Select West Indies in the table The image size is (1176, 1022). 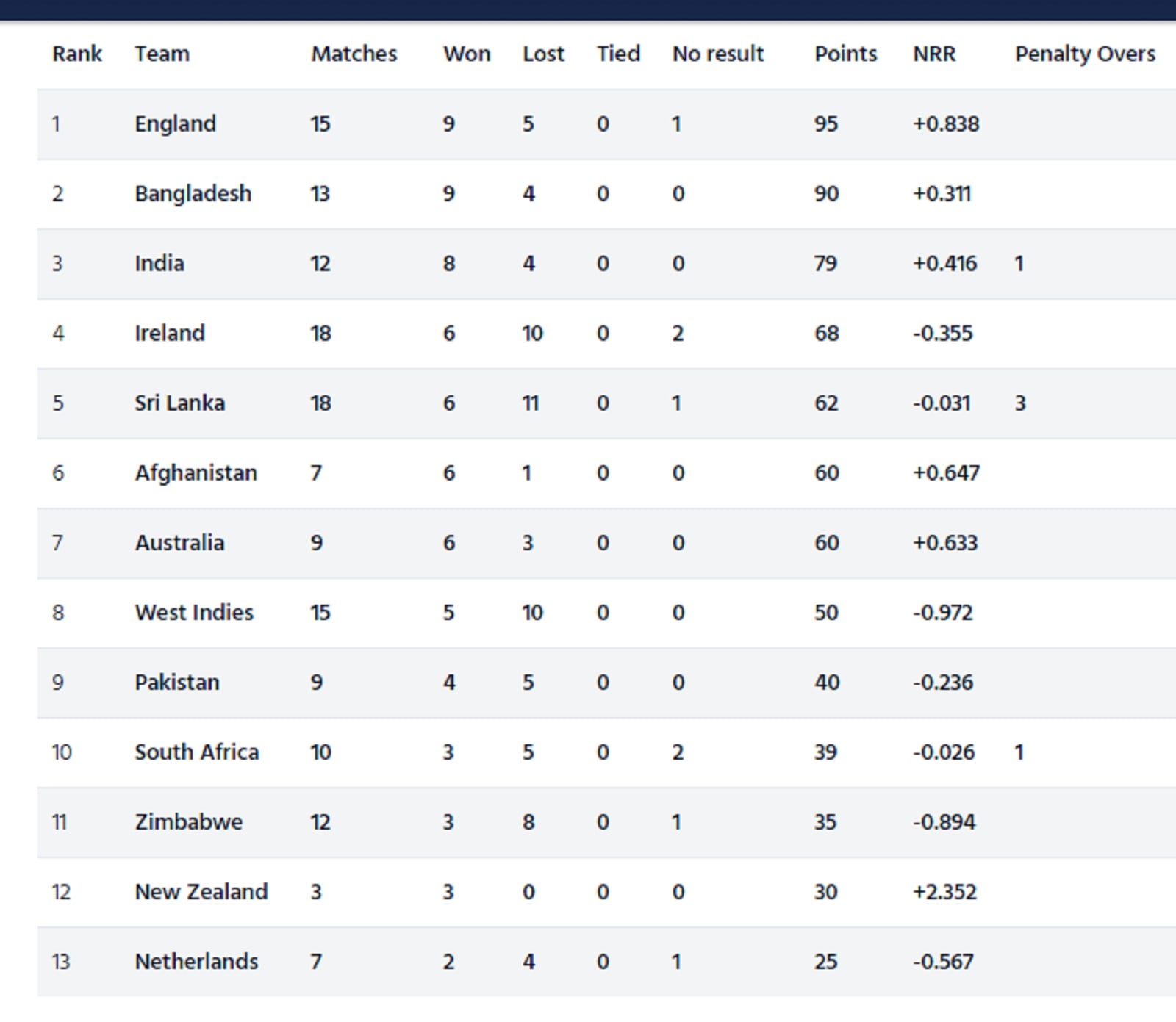pos(194,612)
